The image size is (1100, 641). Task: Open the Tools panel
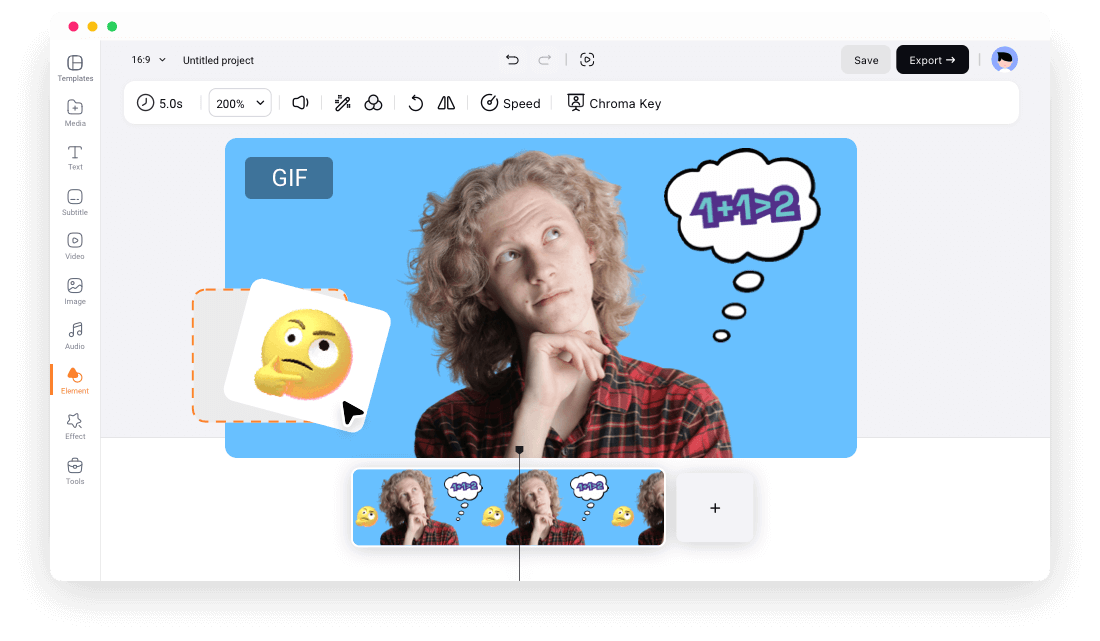[75, 471]
